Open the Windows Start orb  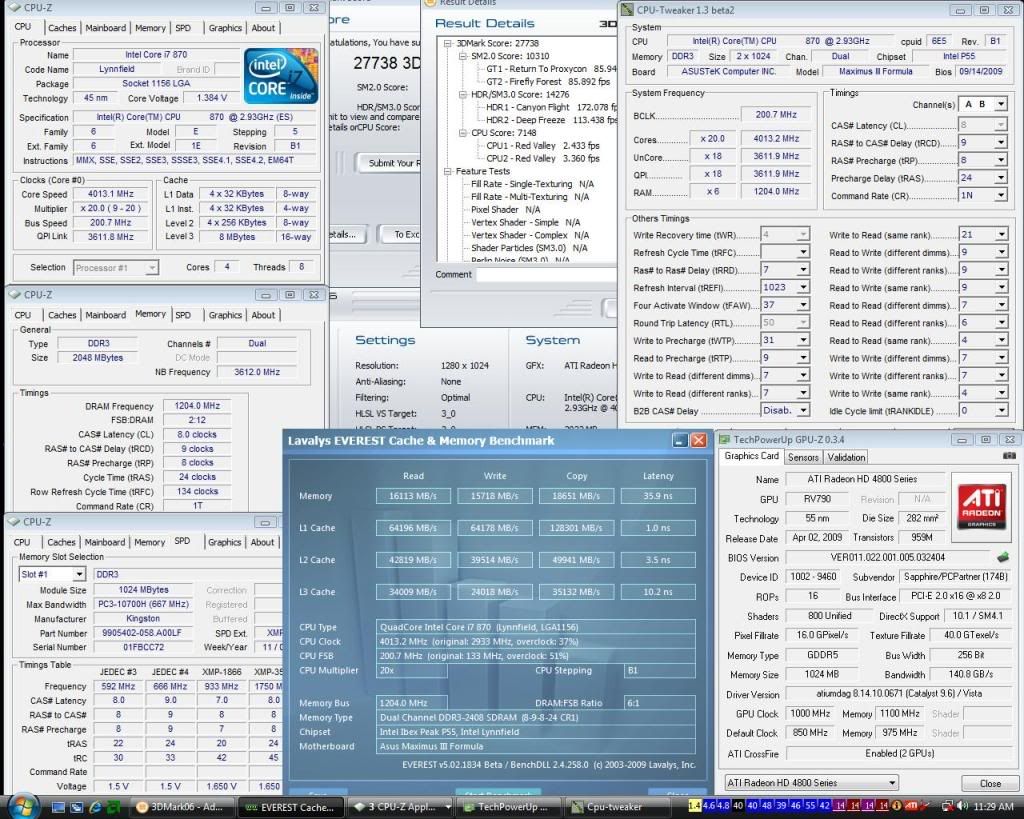[24, 806]
